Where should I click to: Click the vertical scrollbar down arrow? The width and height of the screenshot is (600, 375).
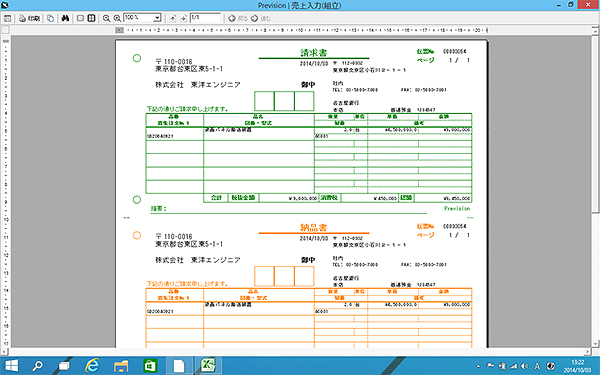(596, 344)
